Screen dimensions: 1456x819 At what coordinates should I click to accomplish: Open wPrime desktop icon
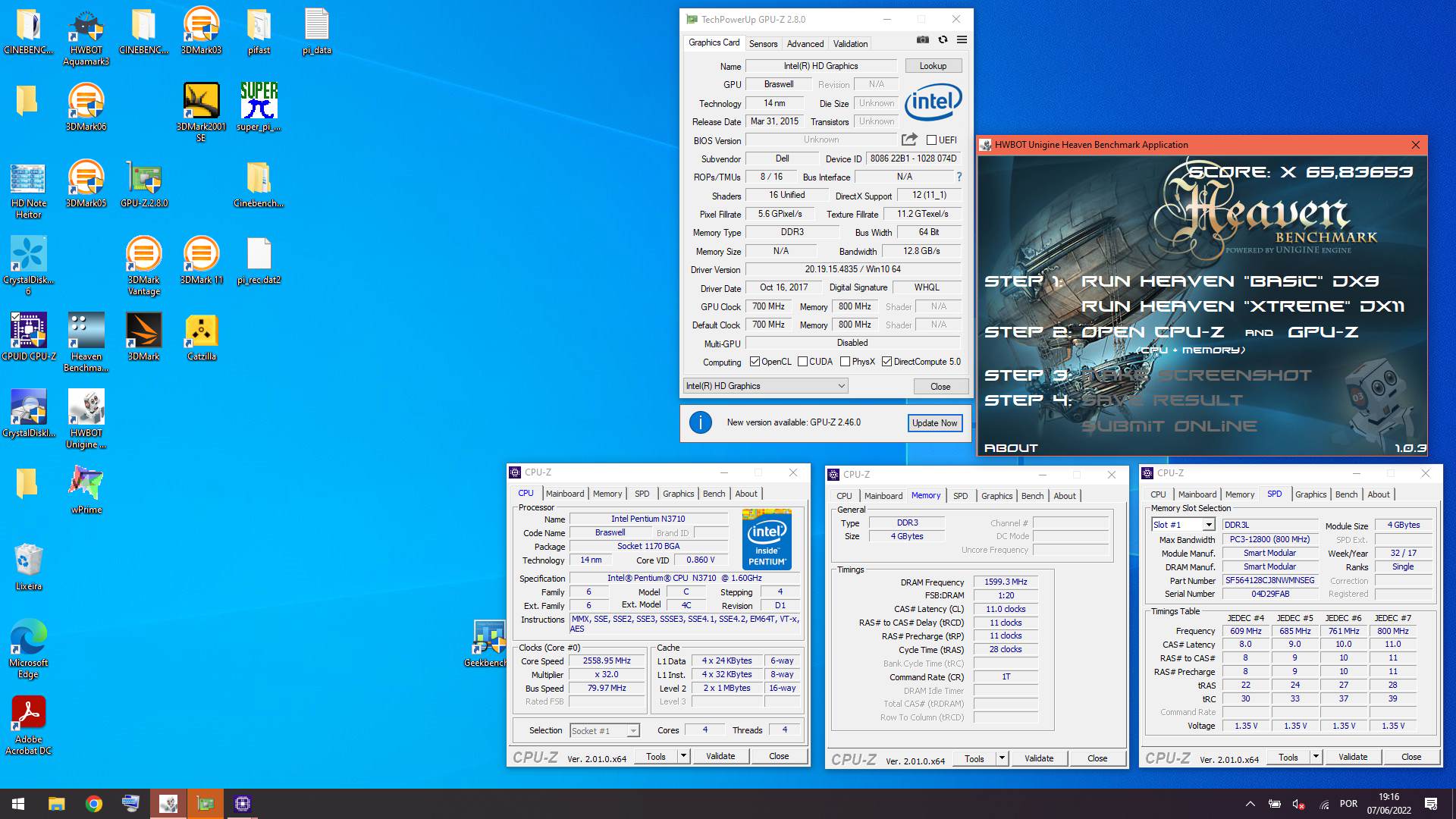pos(86,491)
